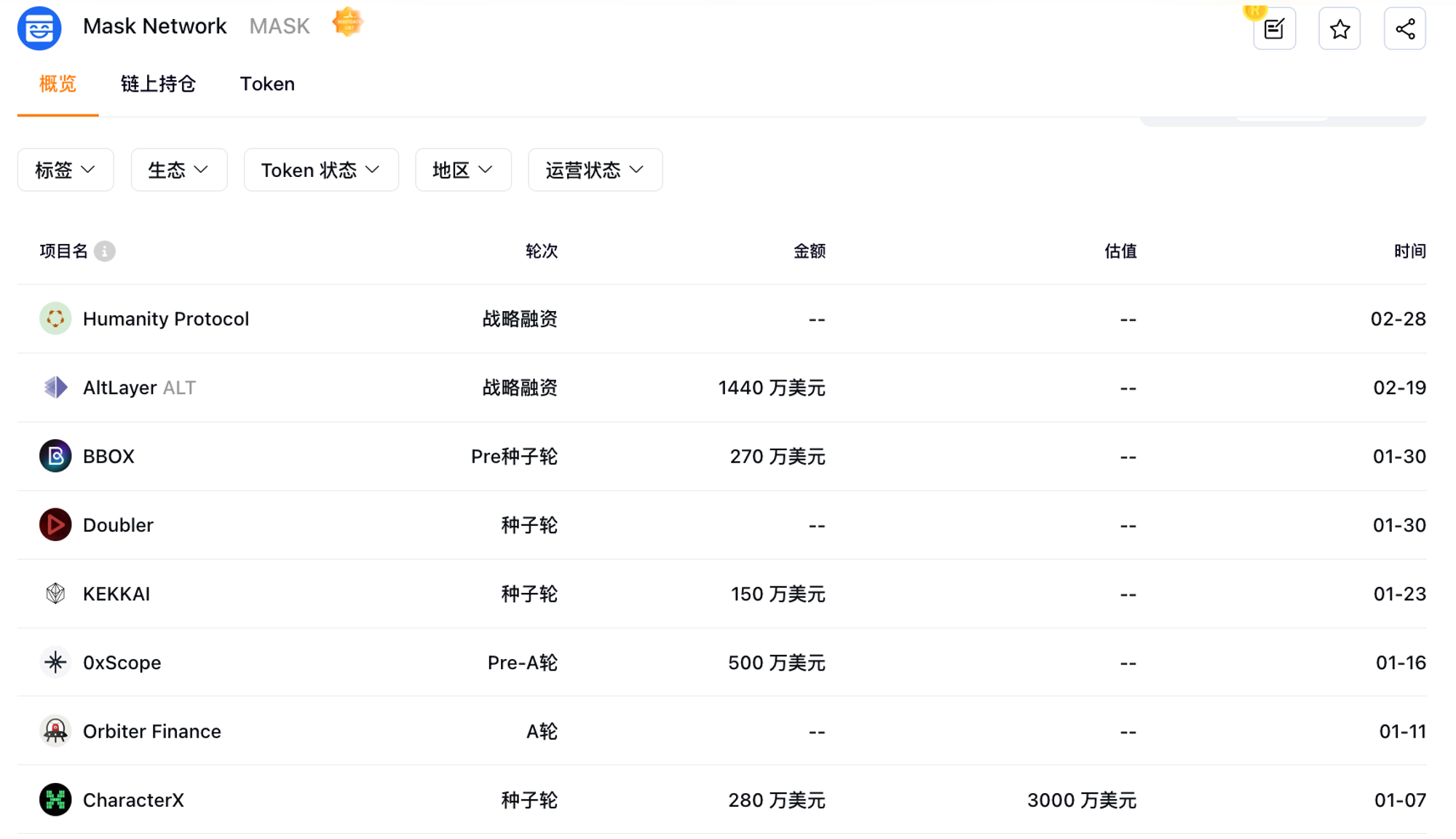Image resolution: width=1456 pixels, height=839 pixels.
Task: Click the 估值 column header
Action: pos(1120,251)
